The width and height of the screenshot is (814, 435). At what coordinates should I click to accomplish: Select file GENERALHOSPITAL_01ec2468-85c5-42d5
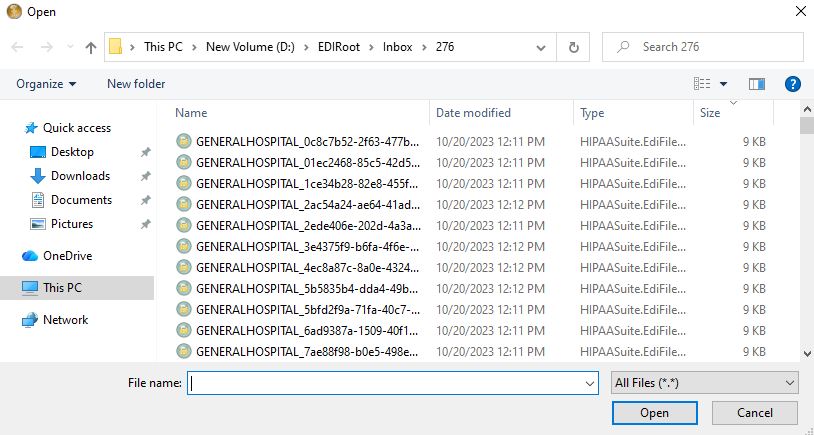coord(307,162)
